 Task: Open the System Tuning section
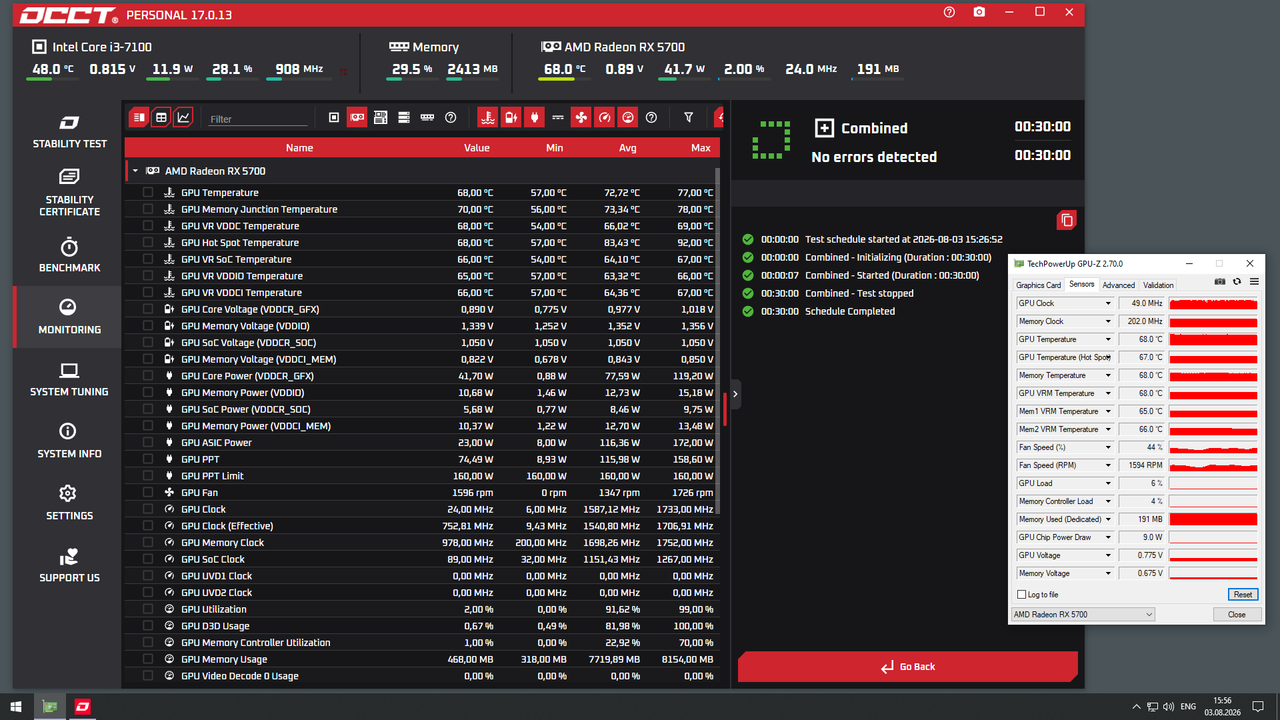coord(69,379)
